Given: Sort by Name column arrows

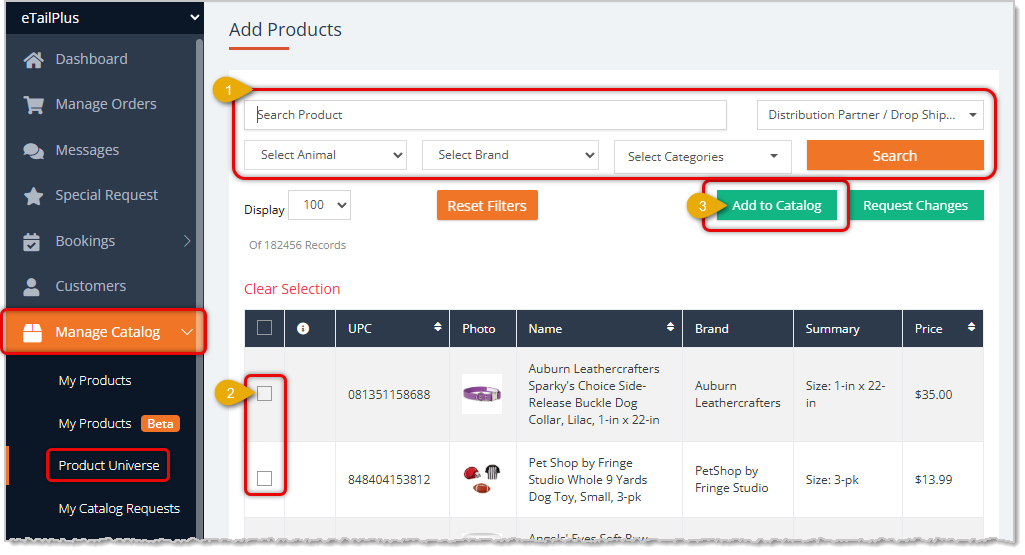Looking at the screenshot, I should click(x=670, y=327).
